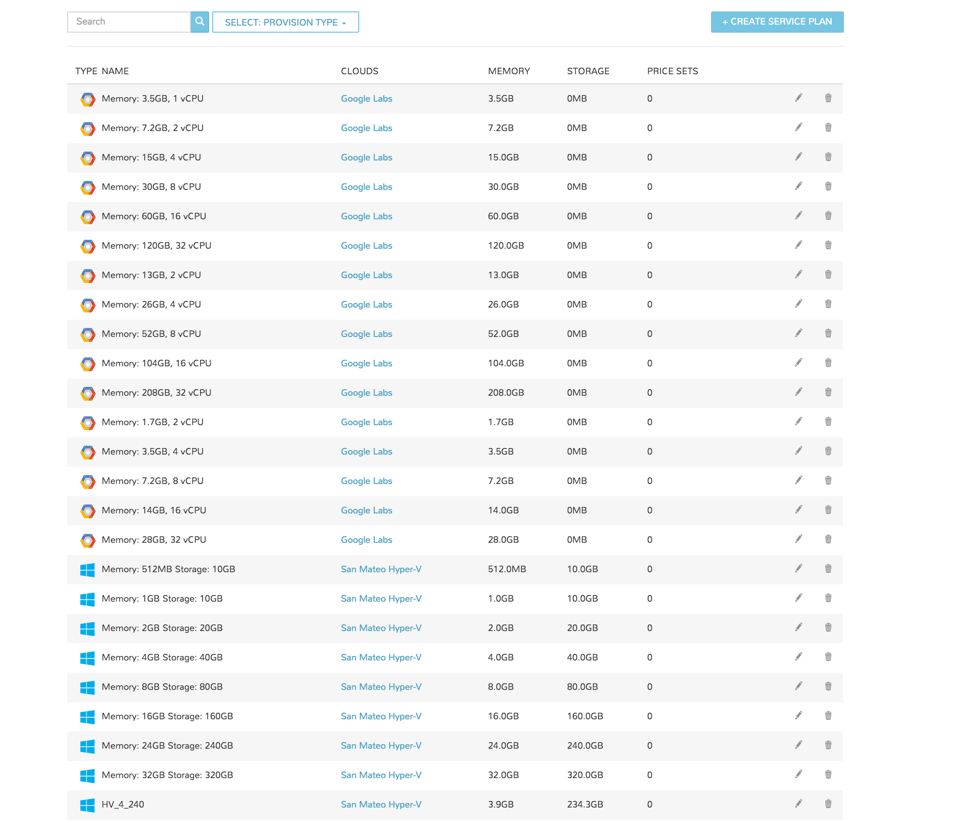
Task: Open the Select: Provision Type dropdown
Action: [285, 22]
